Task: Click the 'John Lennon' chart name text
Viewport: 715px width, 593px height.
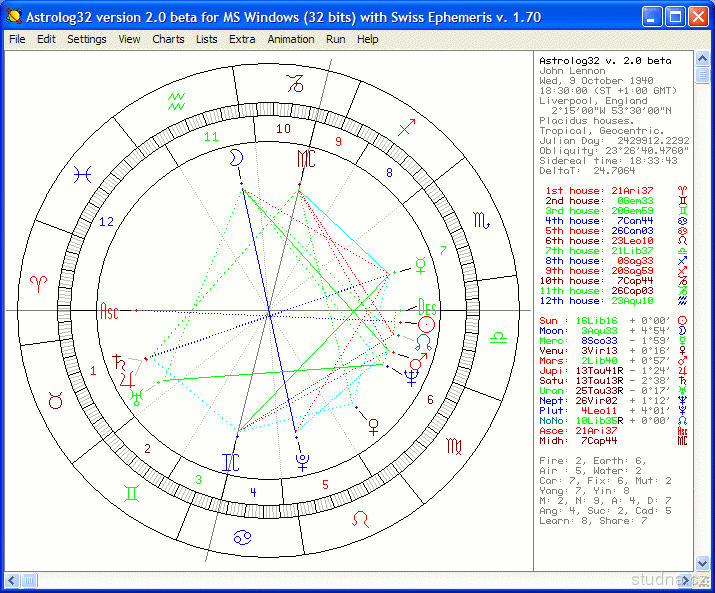Action: pos(573,71)
